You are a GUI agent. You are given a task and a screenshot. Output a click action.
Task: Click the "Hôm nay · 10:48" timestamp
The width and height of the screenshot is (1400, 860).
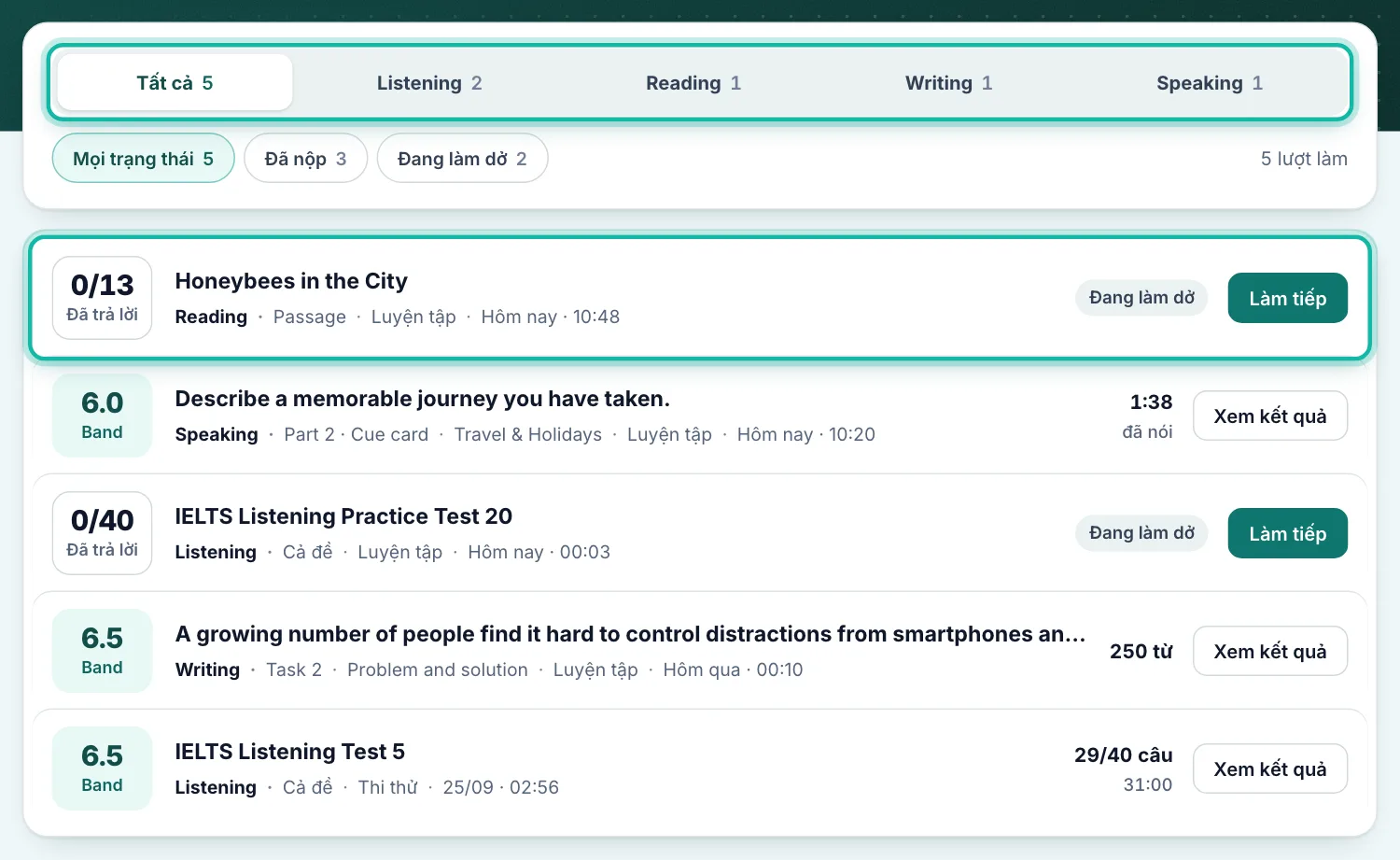coord(550,317)
